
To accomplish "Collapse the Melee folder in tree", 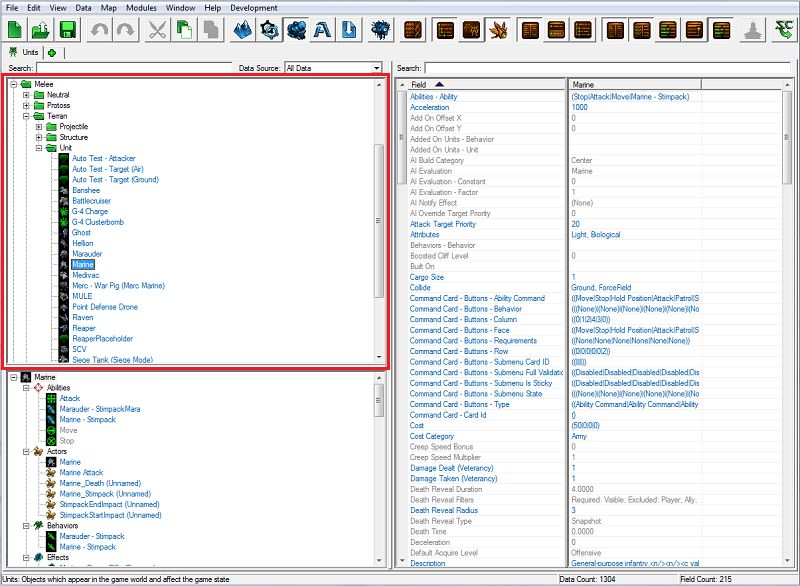I will coord(14,84).
